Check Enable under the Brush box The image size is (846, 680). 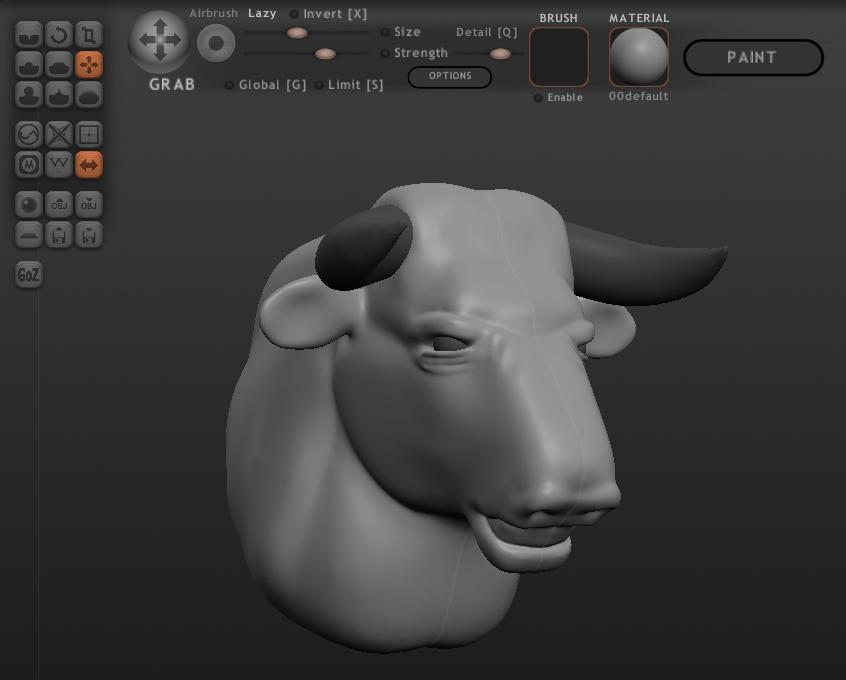click(538, 97)
